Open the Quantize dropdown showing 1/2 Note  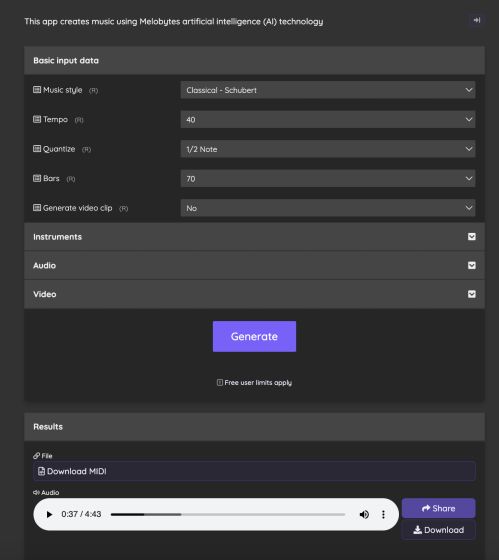point(328,149)
